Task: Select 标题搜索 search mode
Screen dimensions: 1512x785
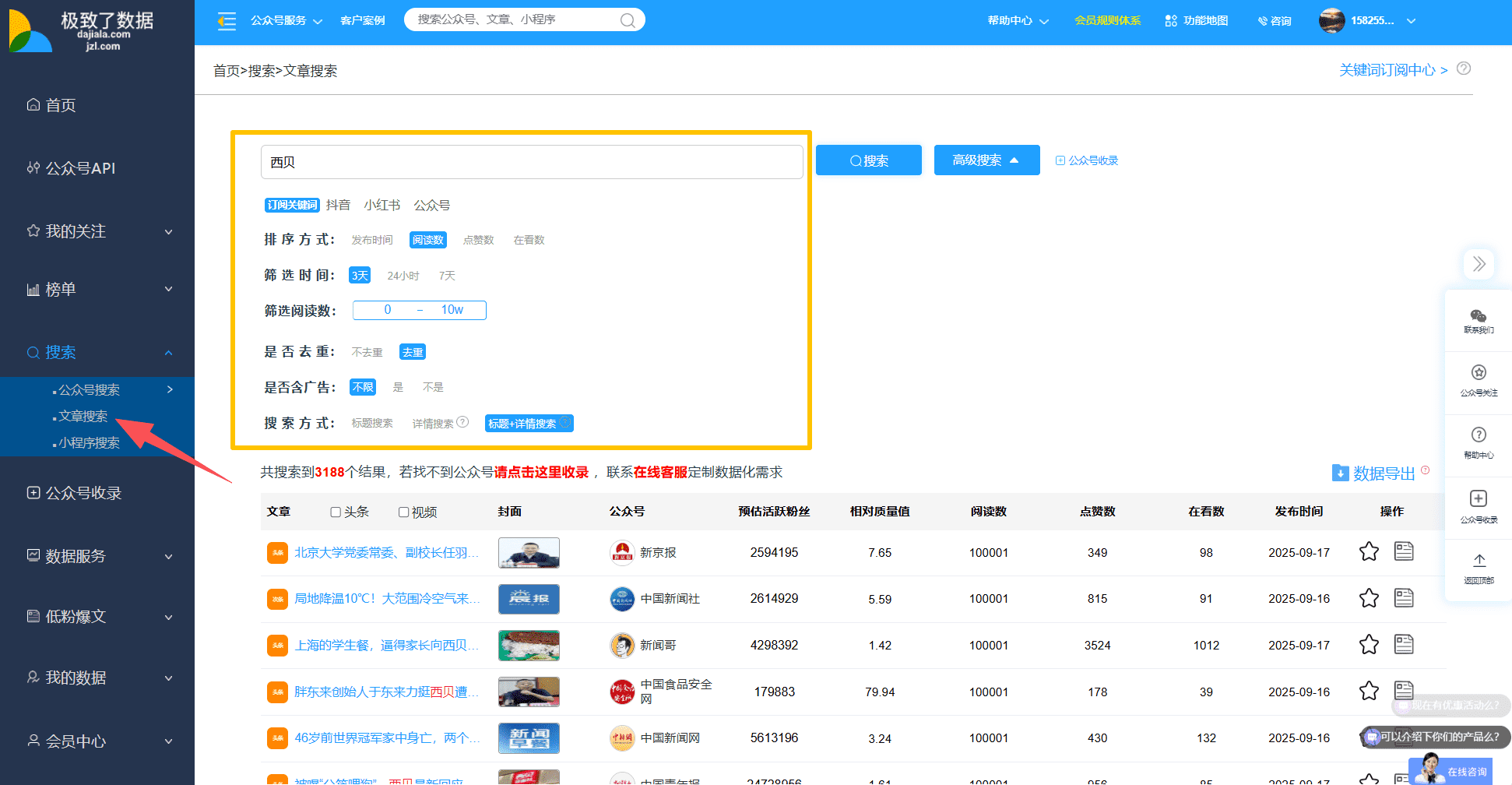Action: [371, 423]
